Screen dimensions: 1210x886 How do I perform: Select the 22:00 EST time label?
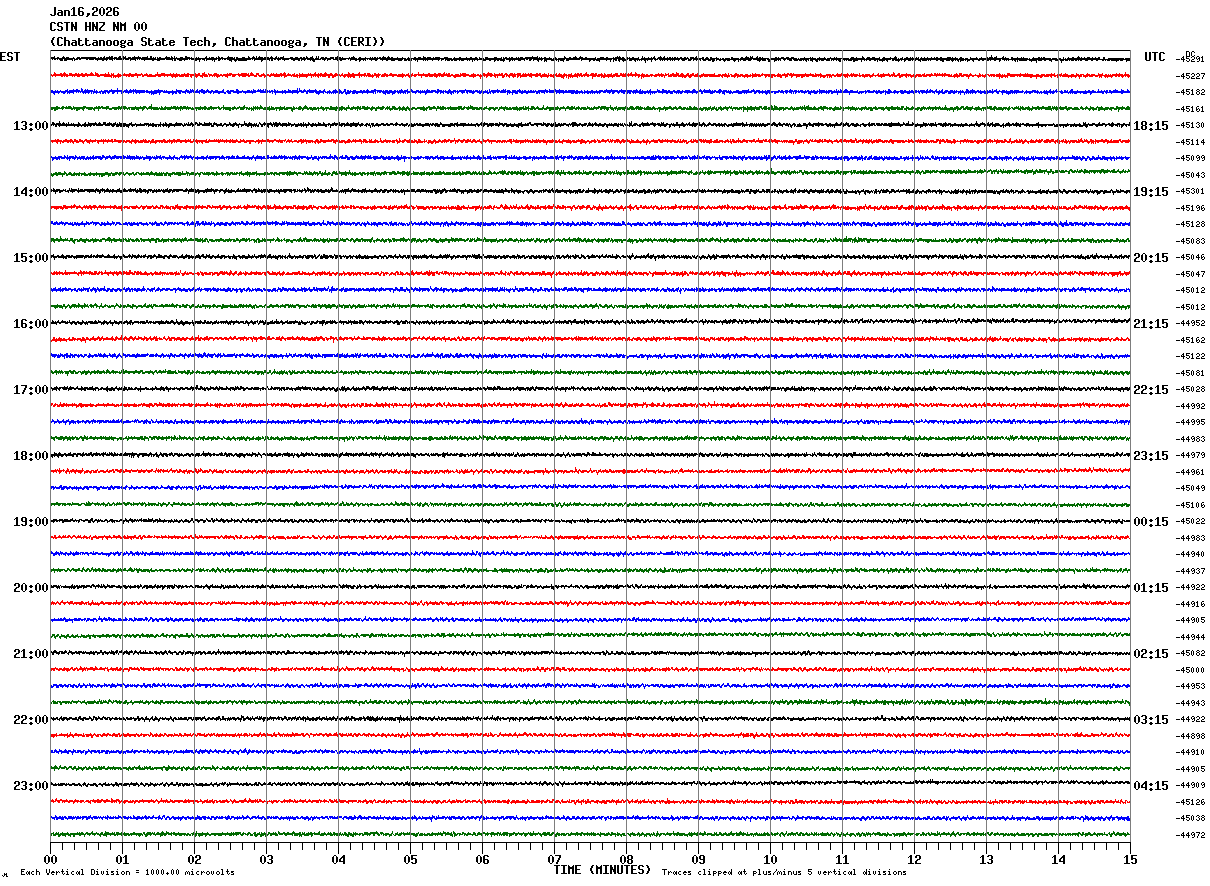click(x=30, y=720)
